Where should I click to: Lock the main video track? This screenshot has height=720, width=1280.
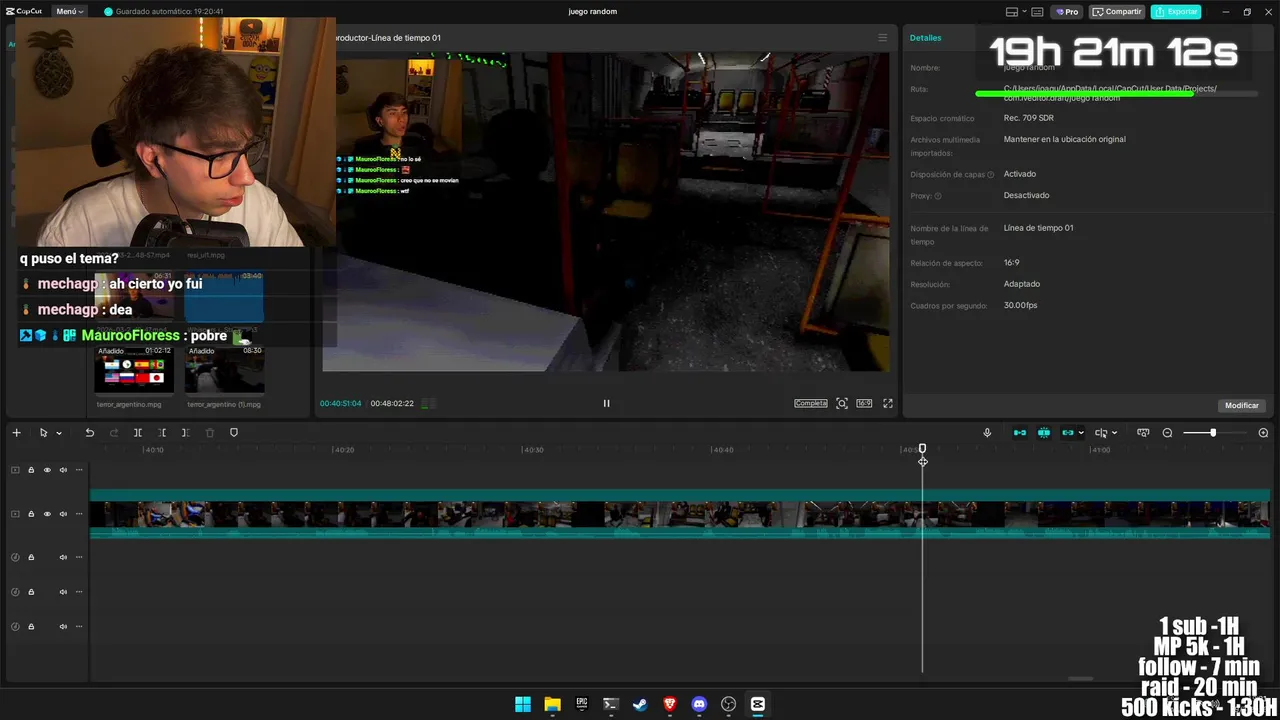pos(31,514)
